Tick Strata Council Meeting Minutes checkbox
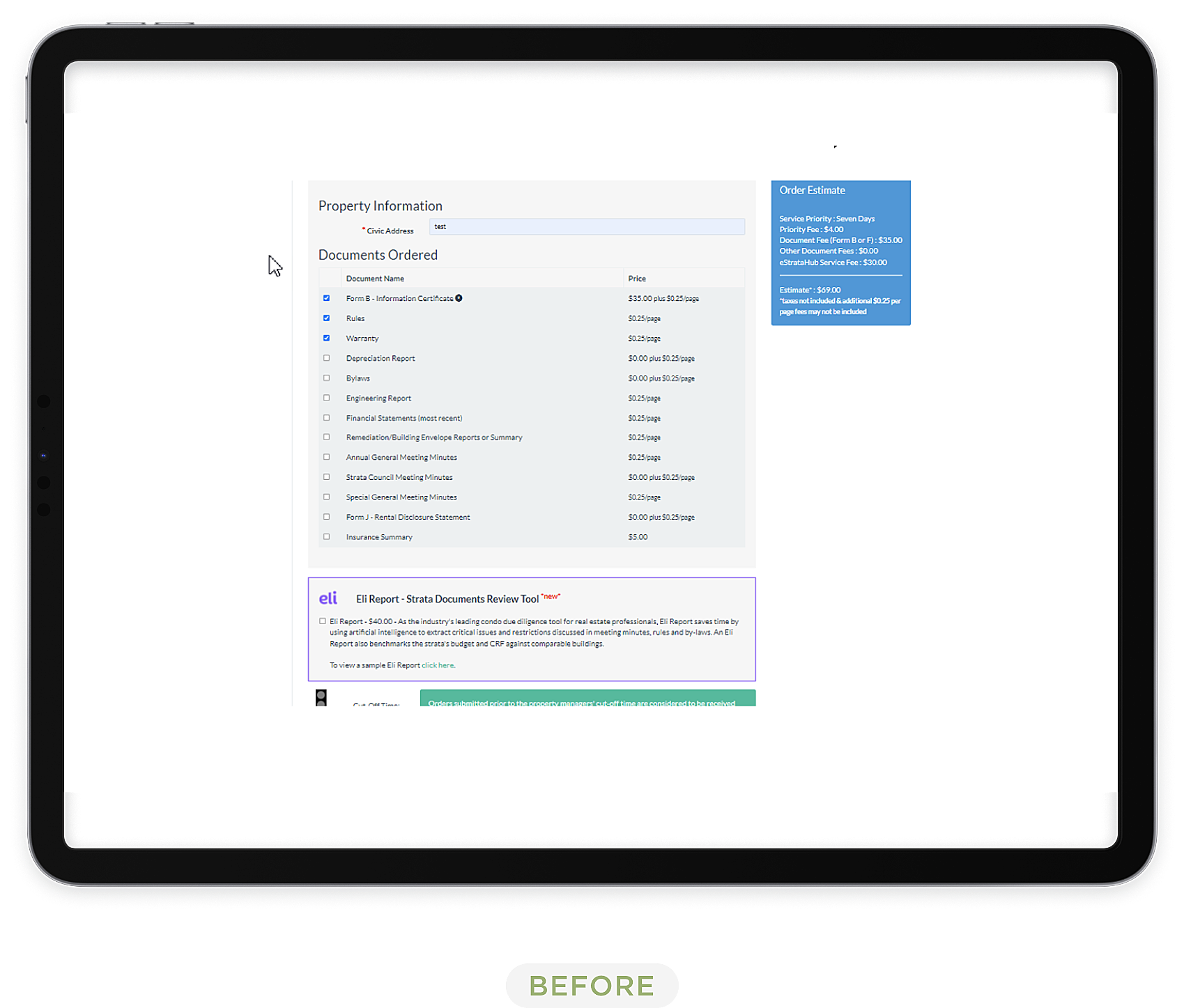 tap(326, 477)
